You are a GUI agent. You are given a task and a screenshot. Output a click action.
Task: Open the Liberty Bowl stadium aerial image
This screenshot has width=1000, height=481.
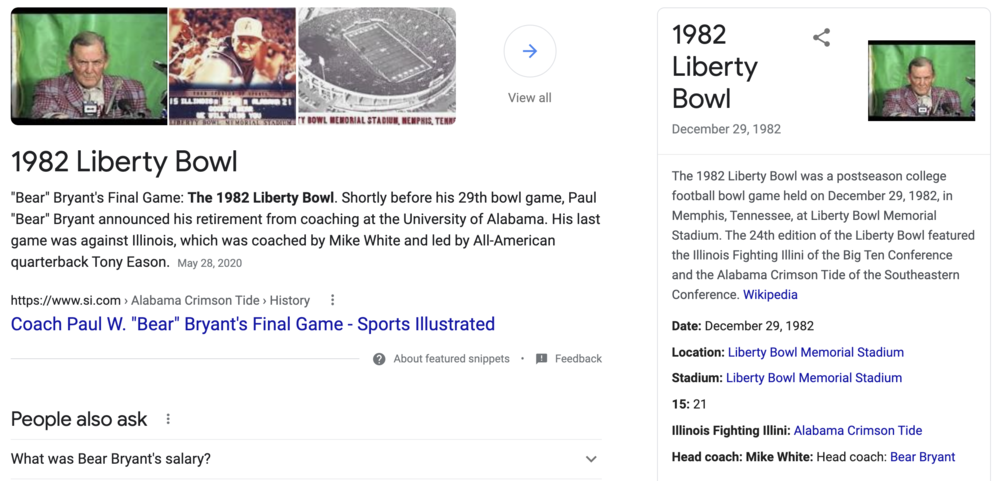[377, 66]
